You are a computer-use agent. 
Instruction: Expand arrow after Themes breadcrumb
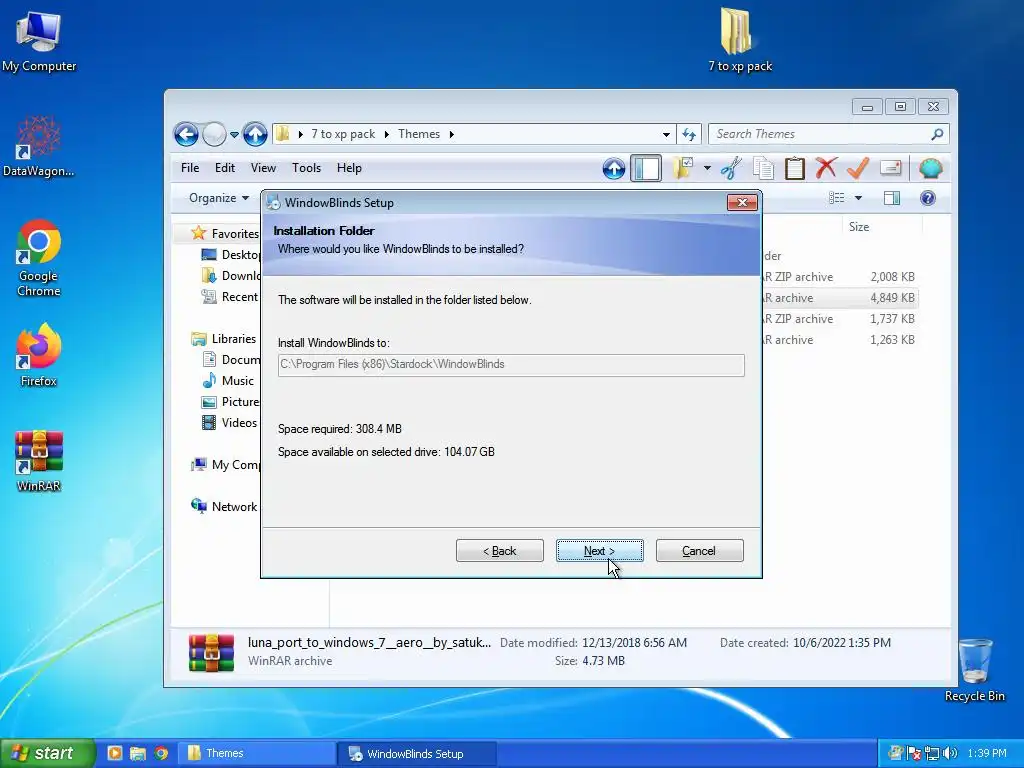tap(451, 134)
